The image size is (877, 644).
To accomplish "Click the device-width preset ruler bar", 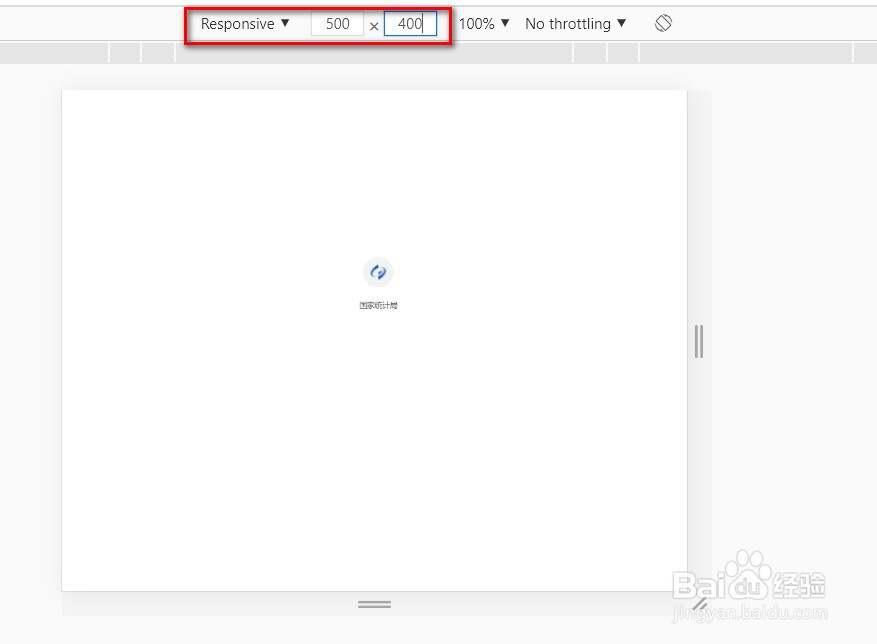I will [x=438, y=53].
